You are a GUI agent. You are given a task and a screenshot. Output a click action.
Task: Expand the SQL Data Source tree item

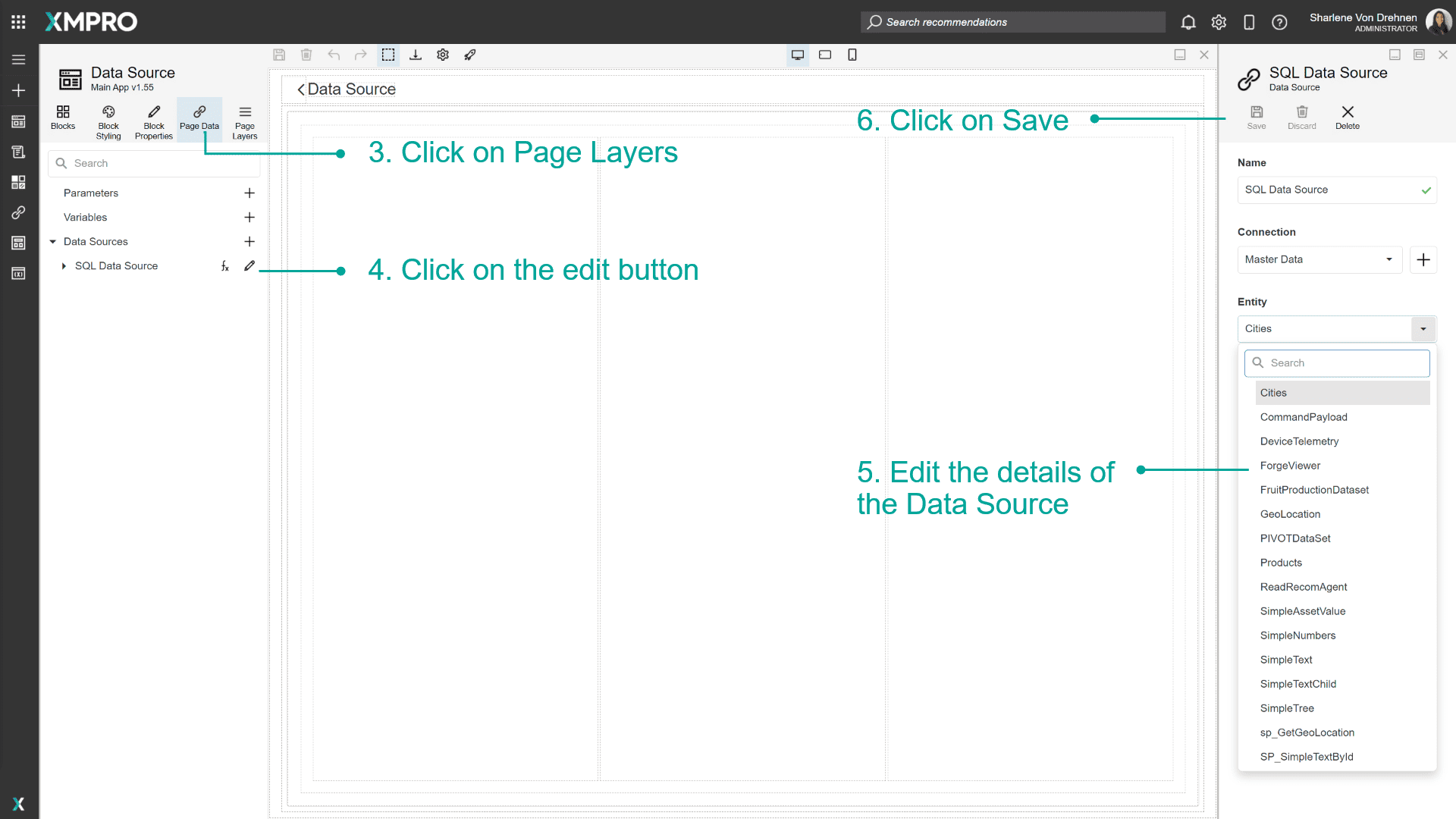[x=64, y=266]
